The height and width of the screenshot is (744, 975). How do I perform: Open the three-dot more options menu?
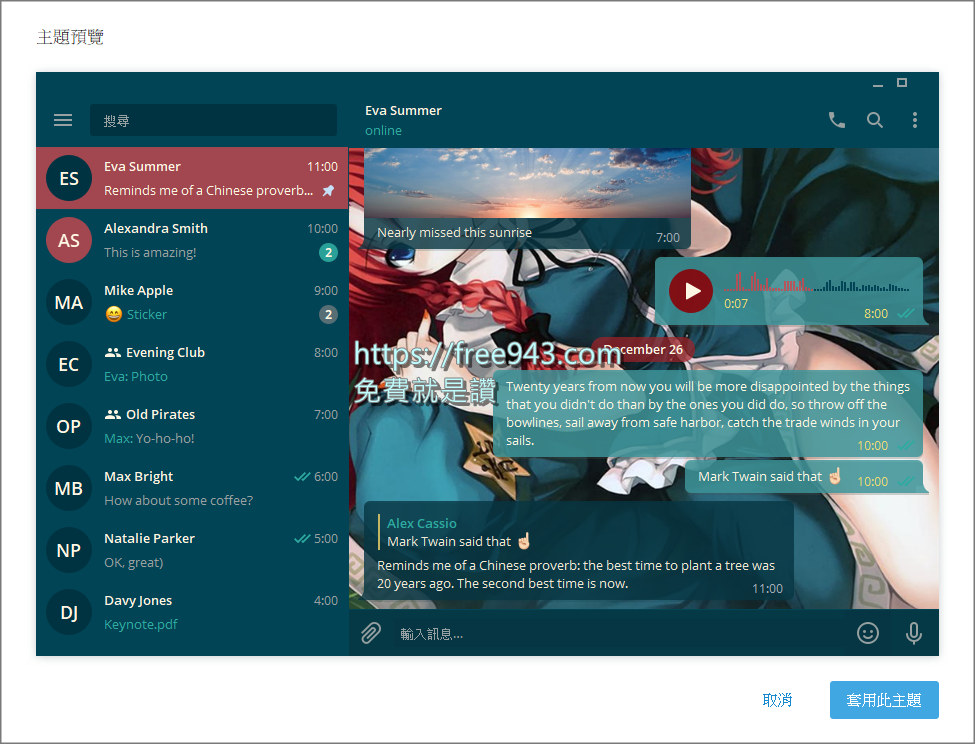(914, 120)
